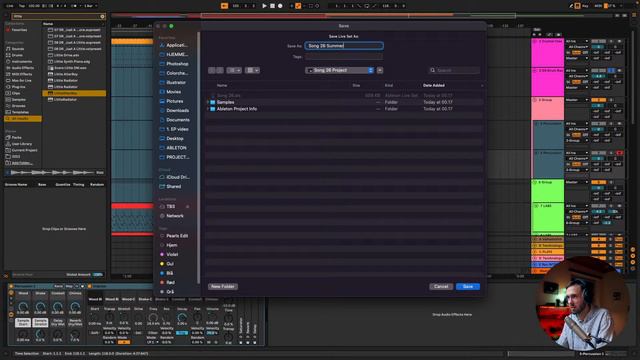Select the TBS drive under Locations
Viewport: 640px width, 360px height.
[168, 207]
